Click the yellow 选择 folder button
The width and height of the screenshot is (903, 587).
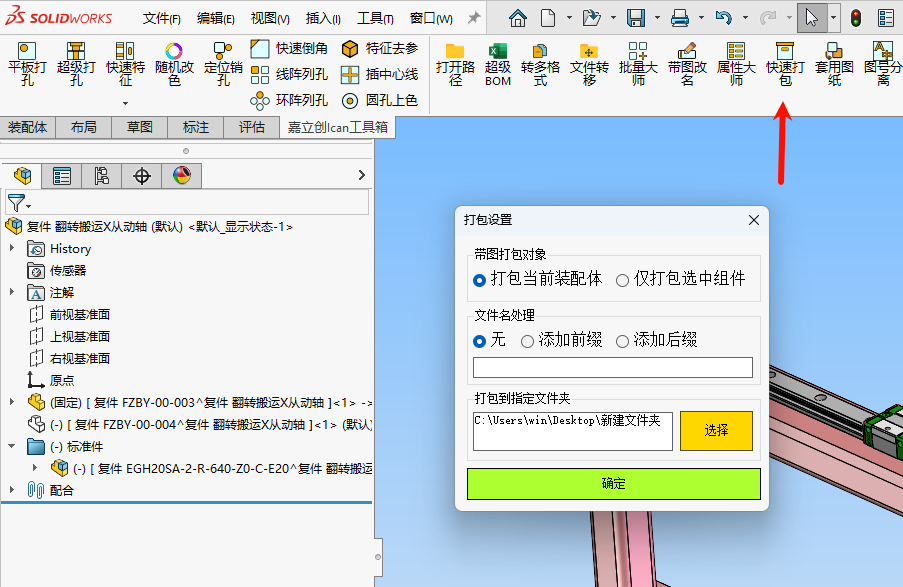(715, 430)
